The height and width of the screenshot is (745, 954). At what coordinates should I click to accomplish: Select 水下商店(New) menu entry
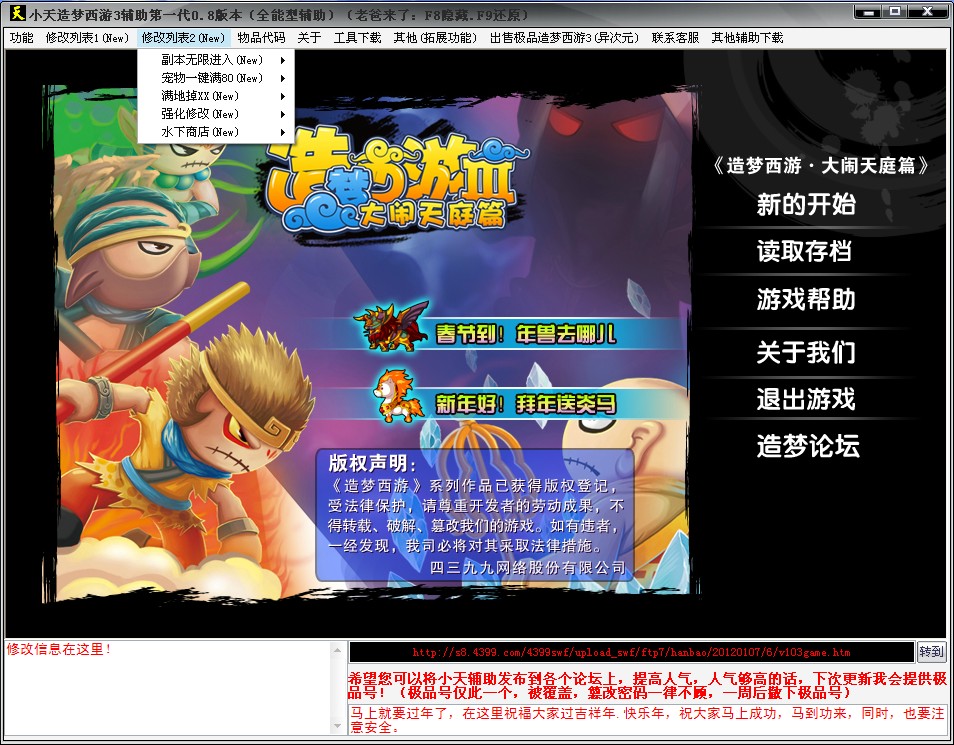coord(217,132)
